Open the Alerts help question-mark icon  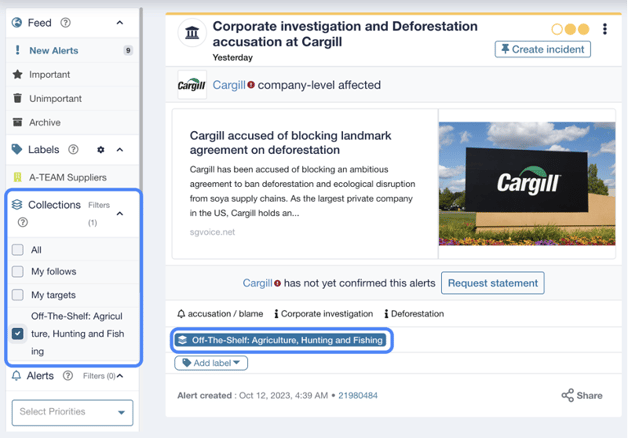coord(68,376)
